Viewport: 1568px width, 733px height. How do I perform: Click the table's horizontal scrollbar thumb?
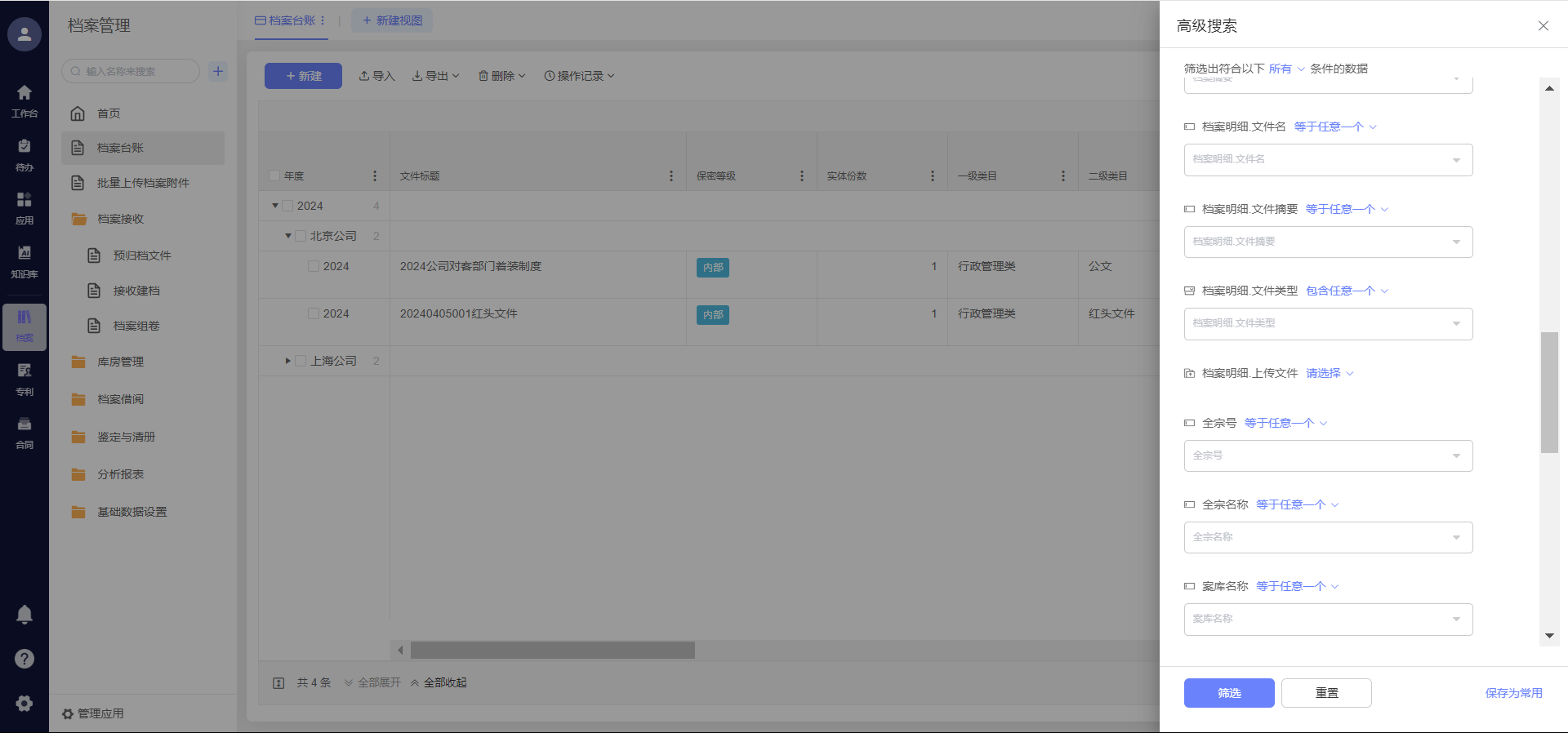(552, 650)
